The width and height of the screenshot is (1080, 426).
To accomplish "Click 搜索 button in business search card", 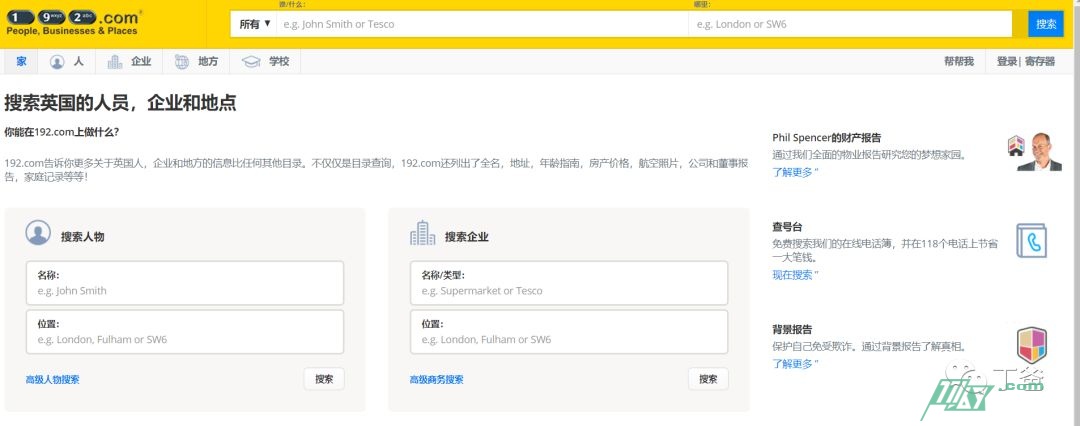I will 708,378.
